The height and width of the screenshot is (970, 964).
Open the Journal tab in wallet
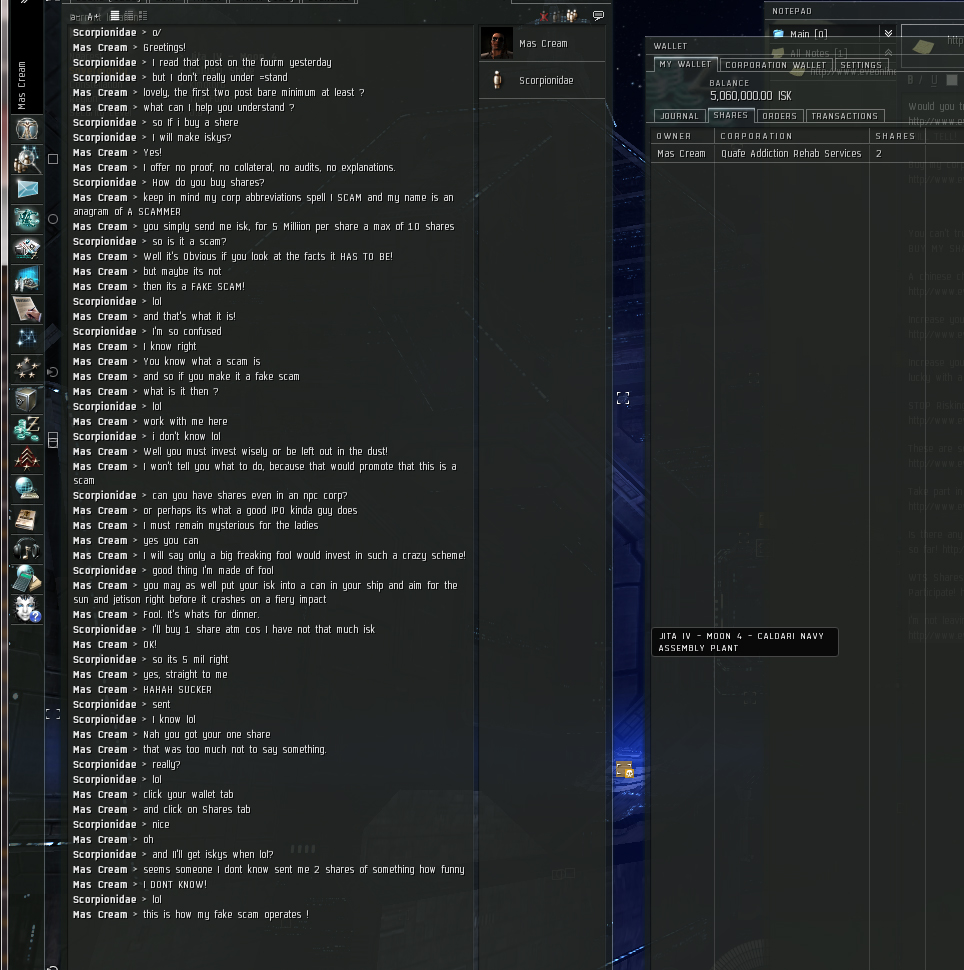point(679,116)
